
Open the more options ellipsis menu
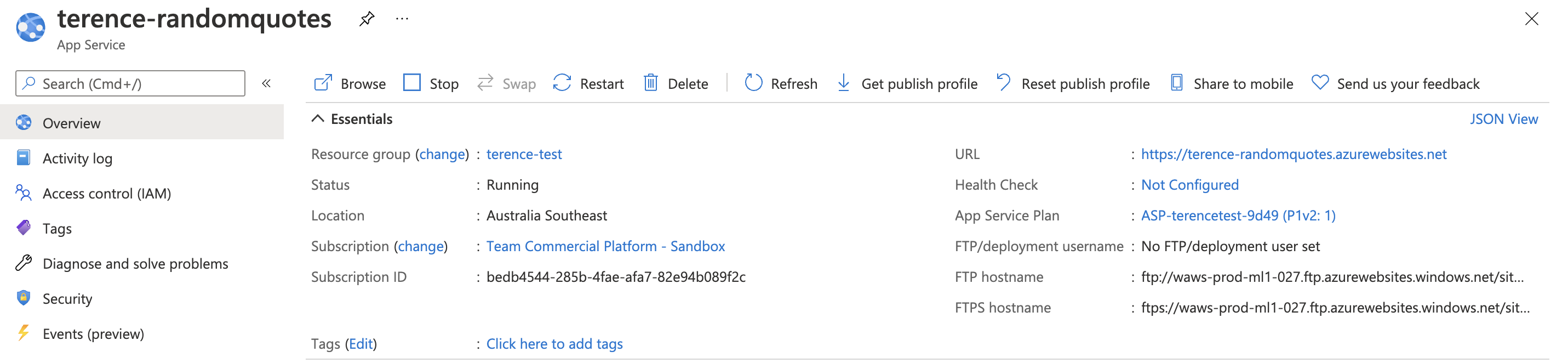402,19
